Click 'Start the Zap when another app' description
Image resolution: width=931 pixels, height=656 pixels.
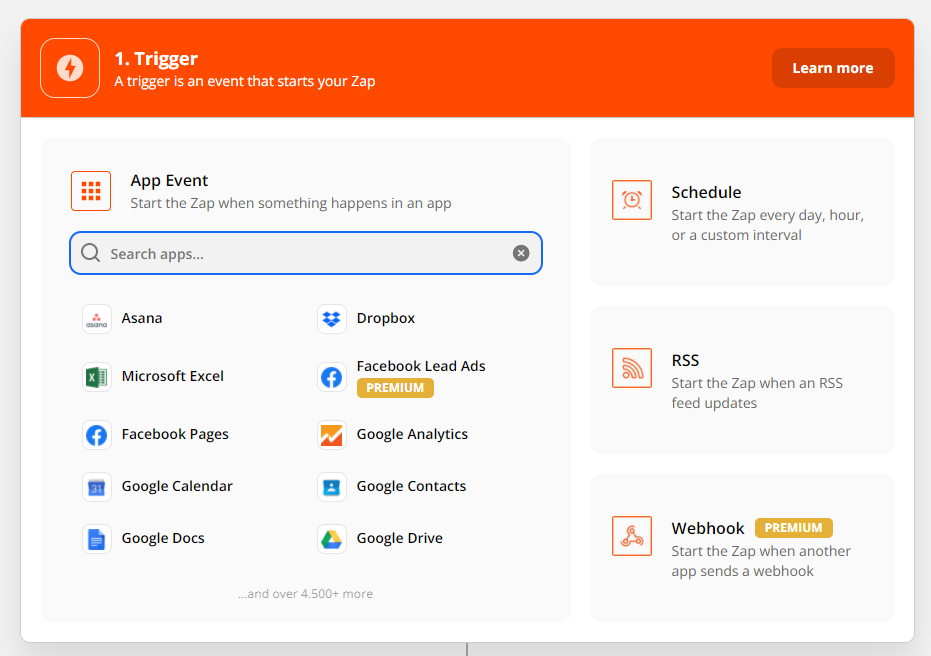pos(761,561)
